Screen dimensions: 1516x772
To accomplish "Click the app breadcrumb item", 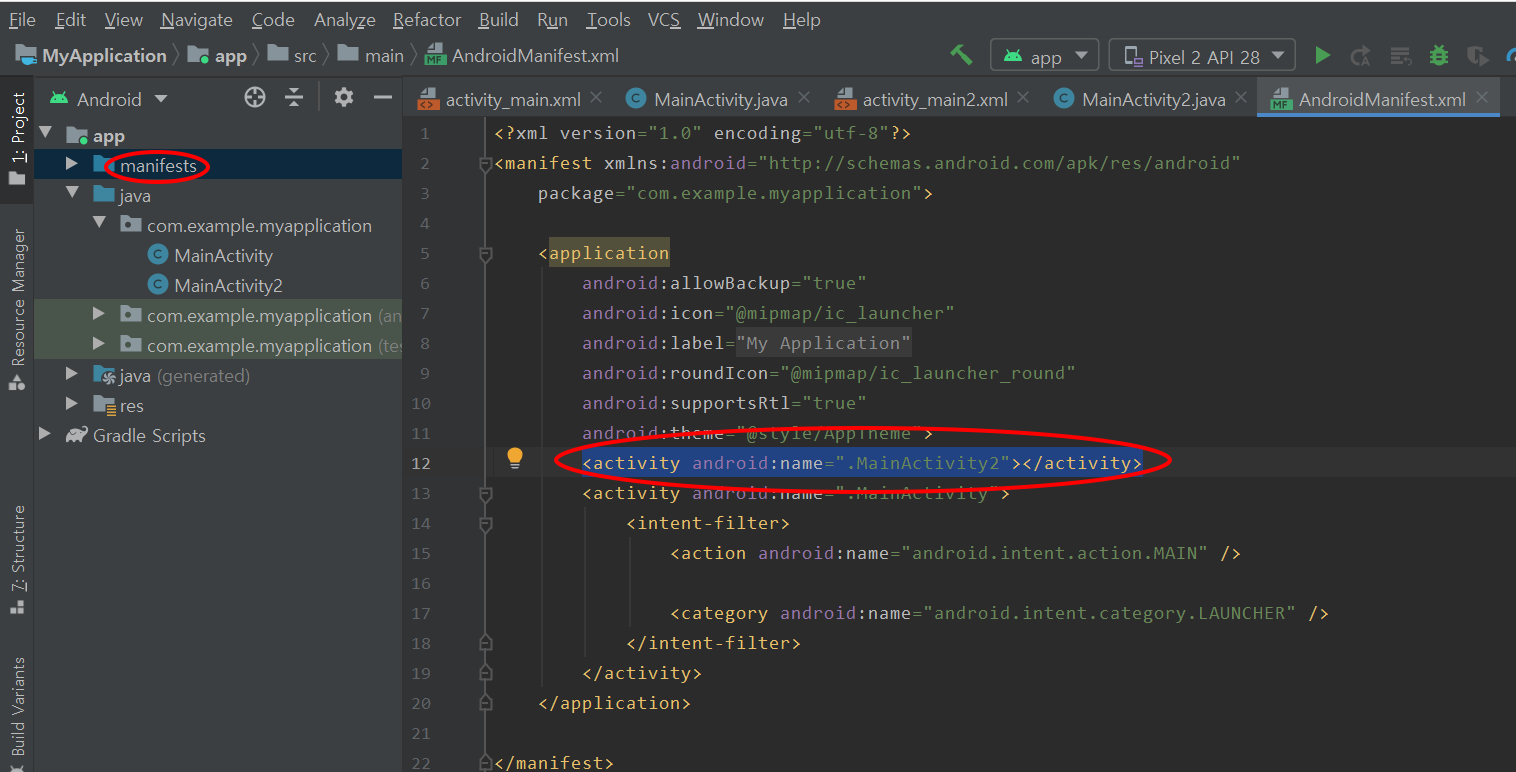I will tap(217, 56).
